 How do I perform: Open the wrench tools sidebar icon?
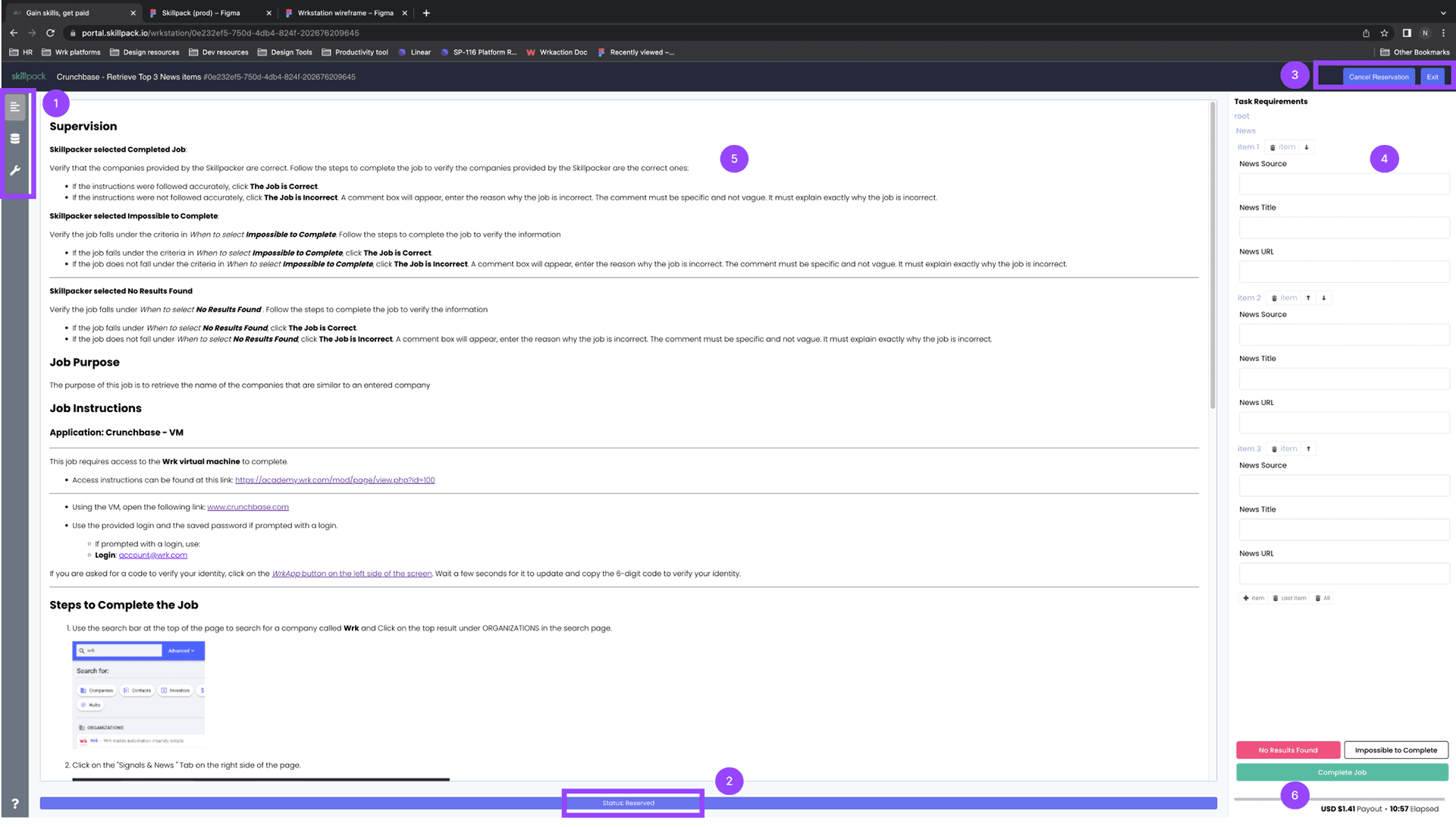(x=14, y=171)
